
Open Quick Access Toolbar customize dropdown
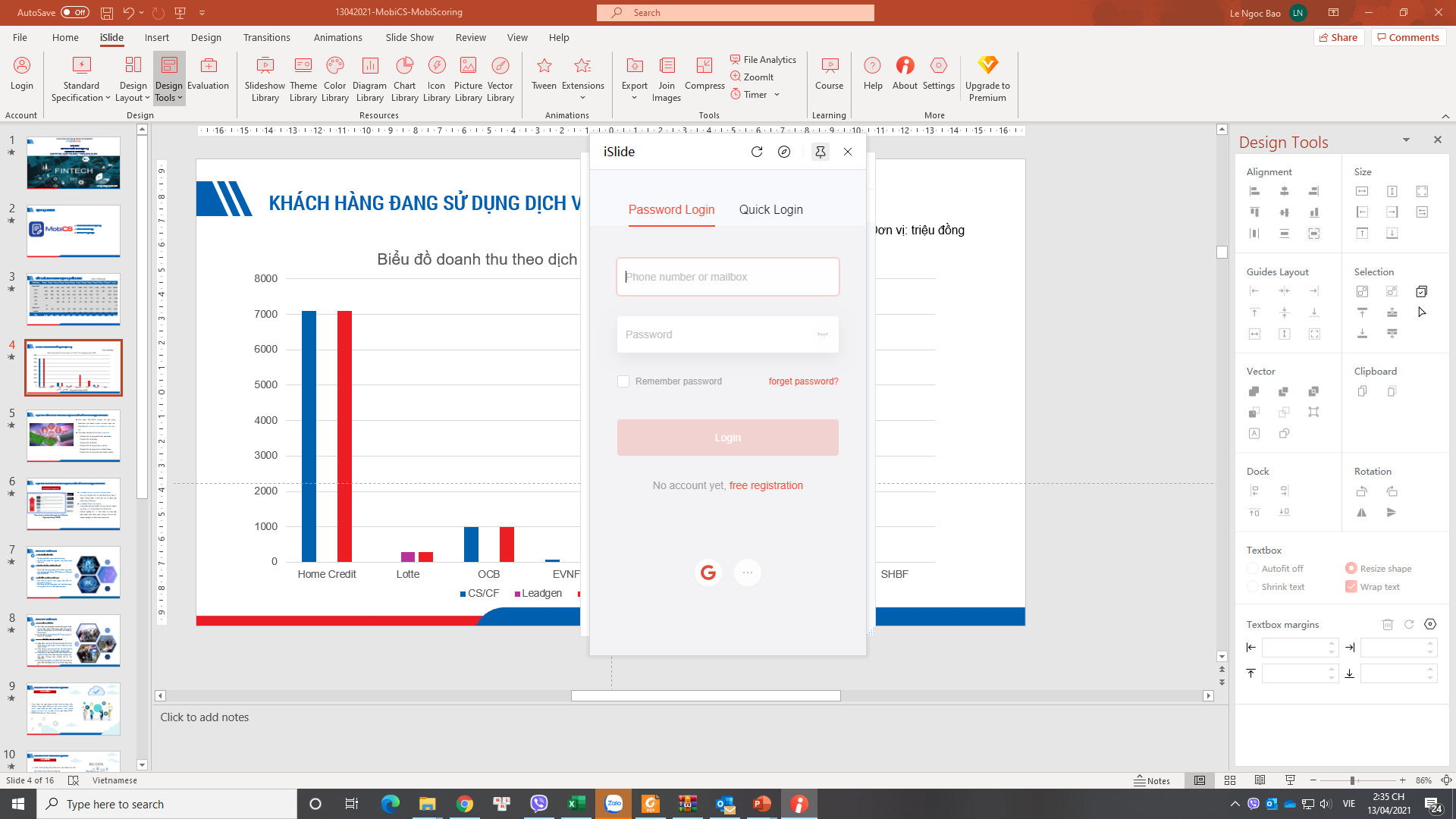click(202, 13)
